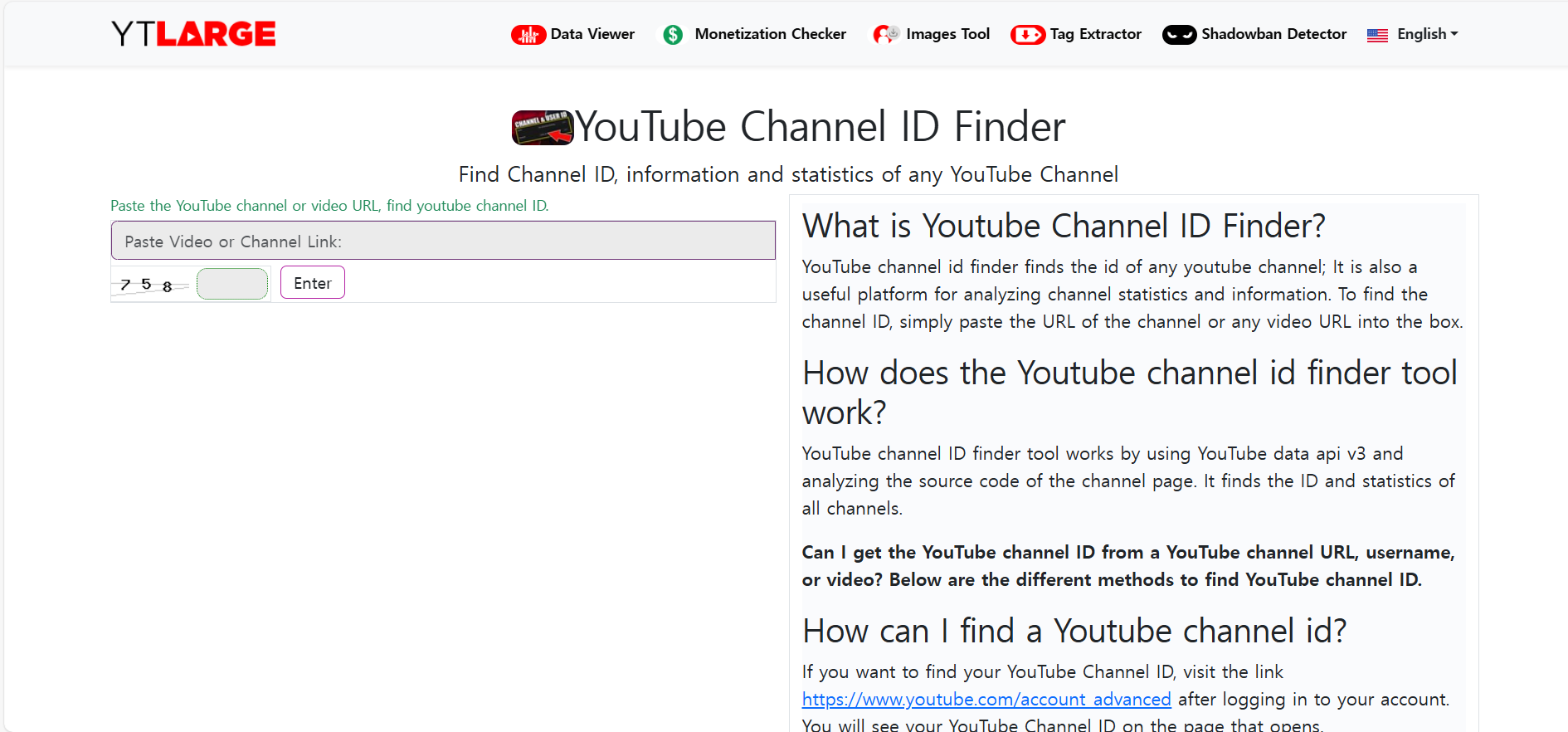
Task: Click 'How can I find a Youtube channel id?' heading
Action: pyautogui.click(x=1074, y=631)
